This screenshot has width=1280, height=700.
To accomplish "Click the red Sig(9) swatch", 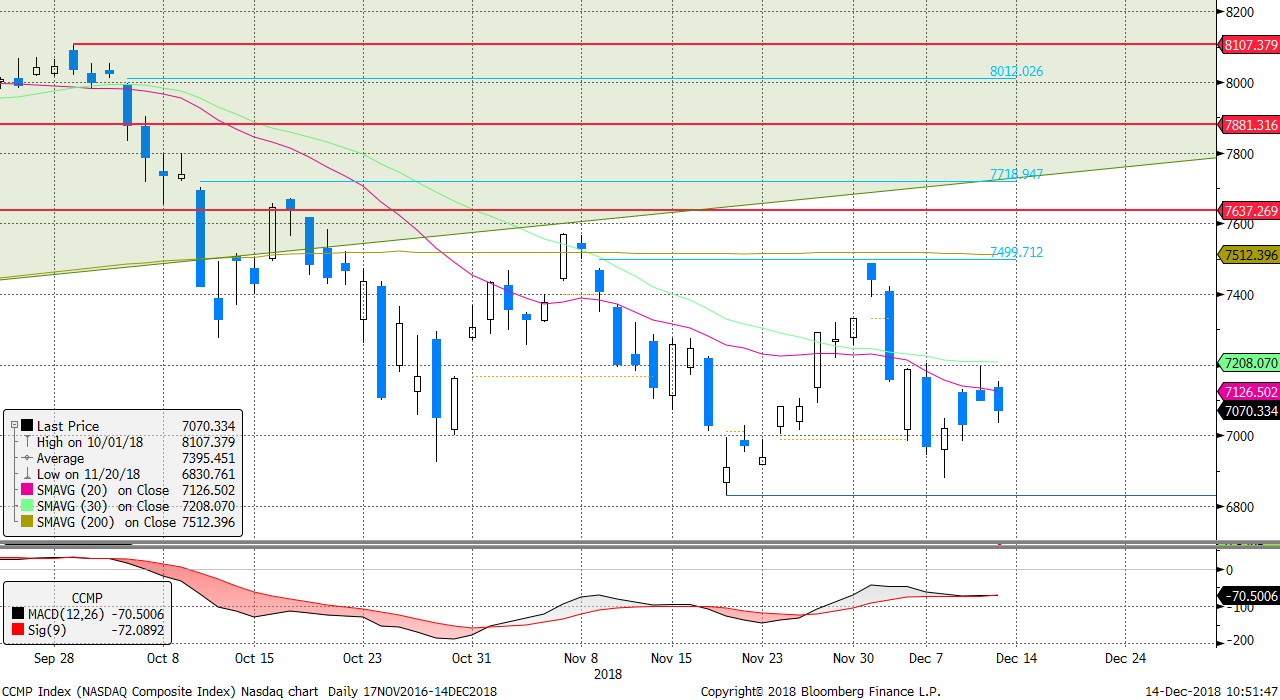I will pyautogui.click(x=17, y=631).
